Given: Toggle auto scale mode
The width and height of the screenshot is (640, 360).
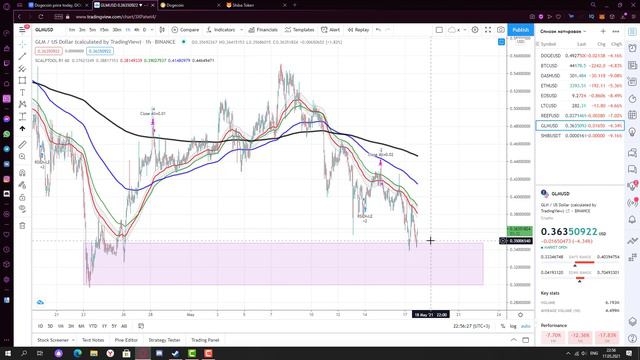Looking at the screenshot, I should pyautogui.click(x=526, y=326).
